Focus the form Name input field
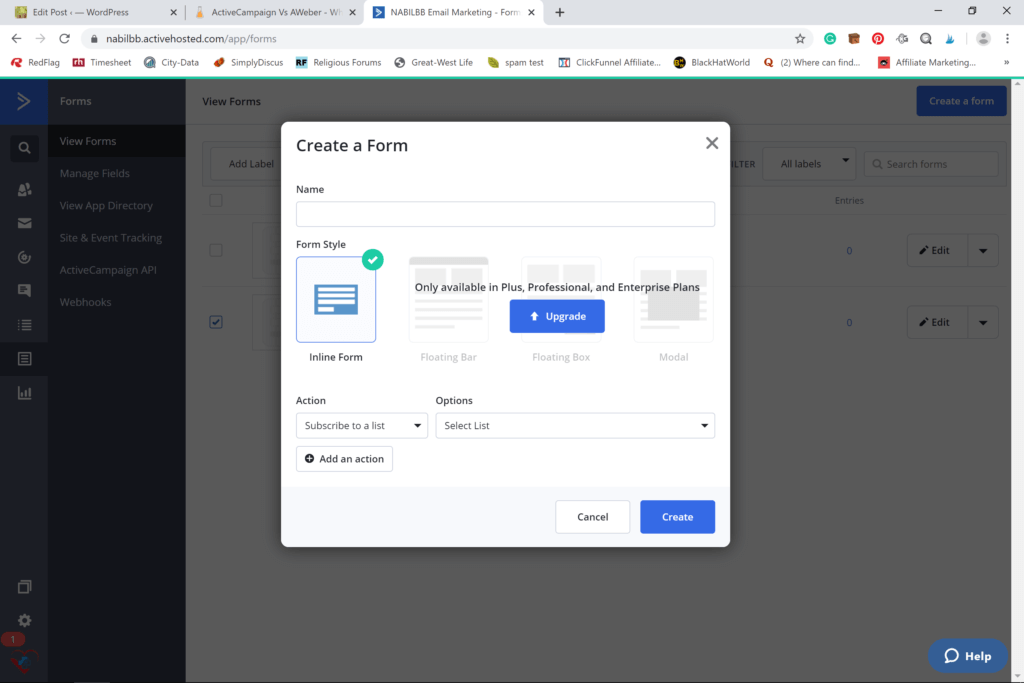The height and width of the screenshot is (683, 1024). [505, 214]
